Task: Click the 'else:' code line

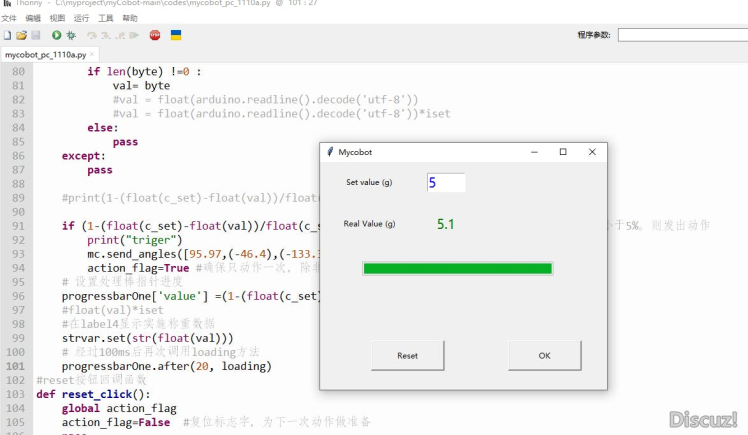Action: pyautogui.click(x=103, y=128)
